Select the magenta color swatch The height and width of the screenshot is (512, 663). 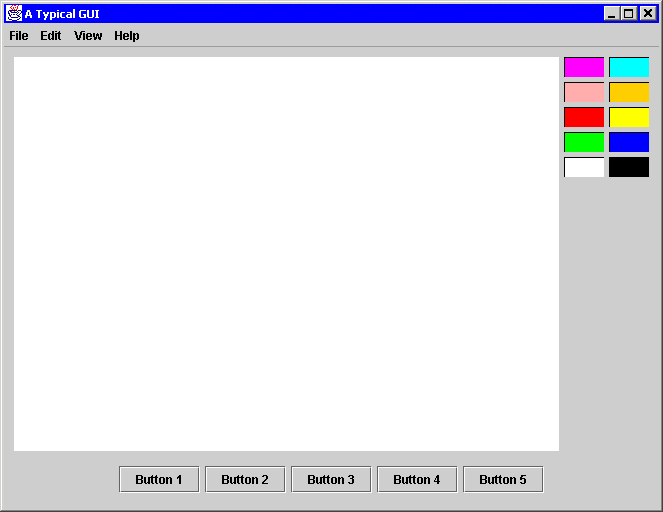(x=584, y=67)
